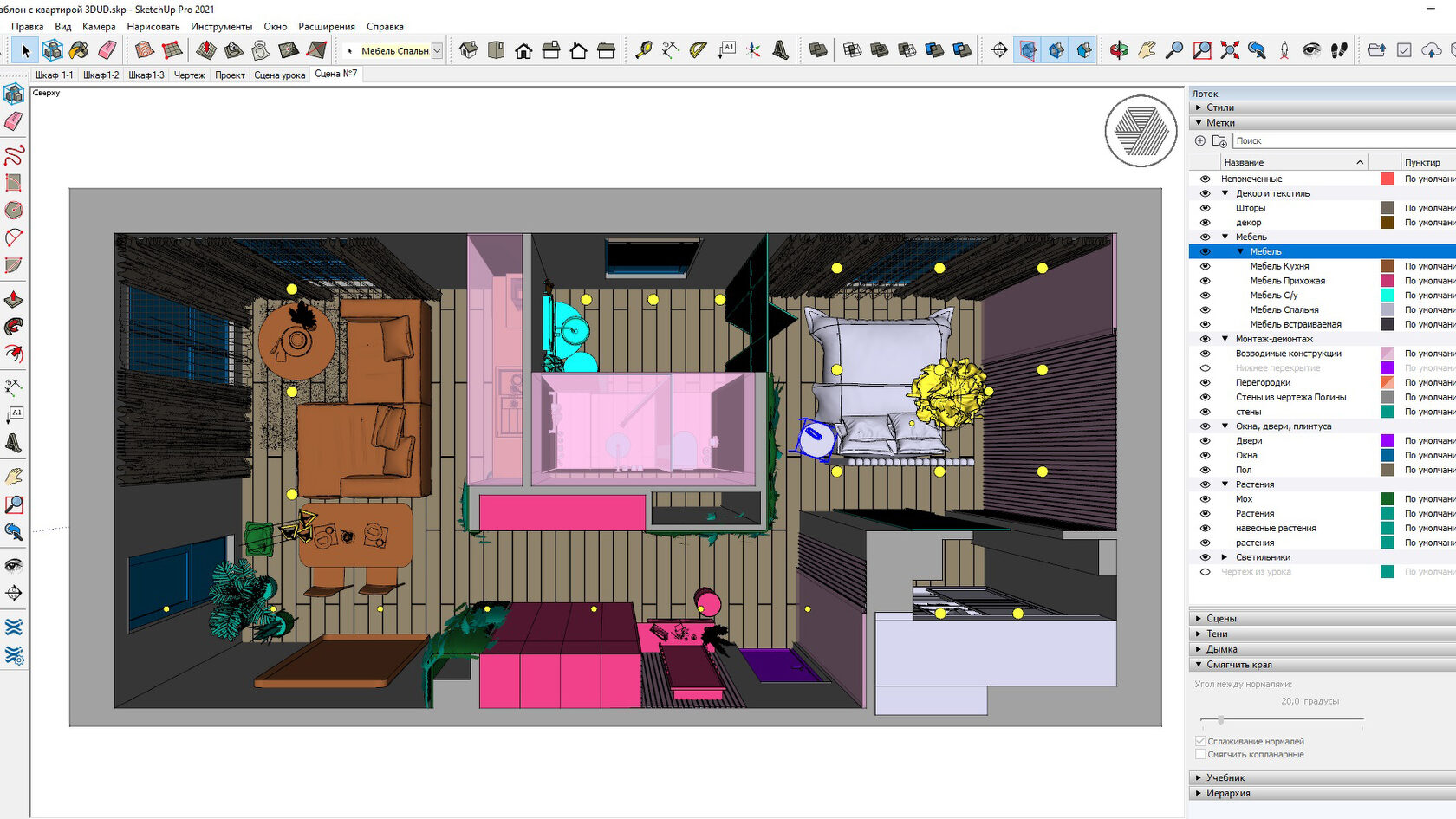This screenshot has height=819, width=1456.
Task: Choose the Push/Pull tool in left toolbar
Action: 14,300
